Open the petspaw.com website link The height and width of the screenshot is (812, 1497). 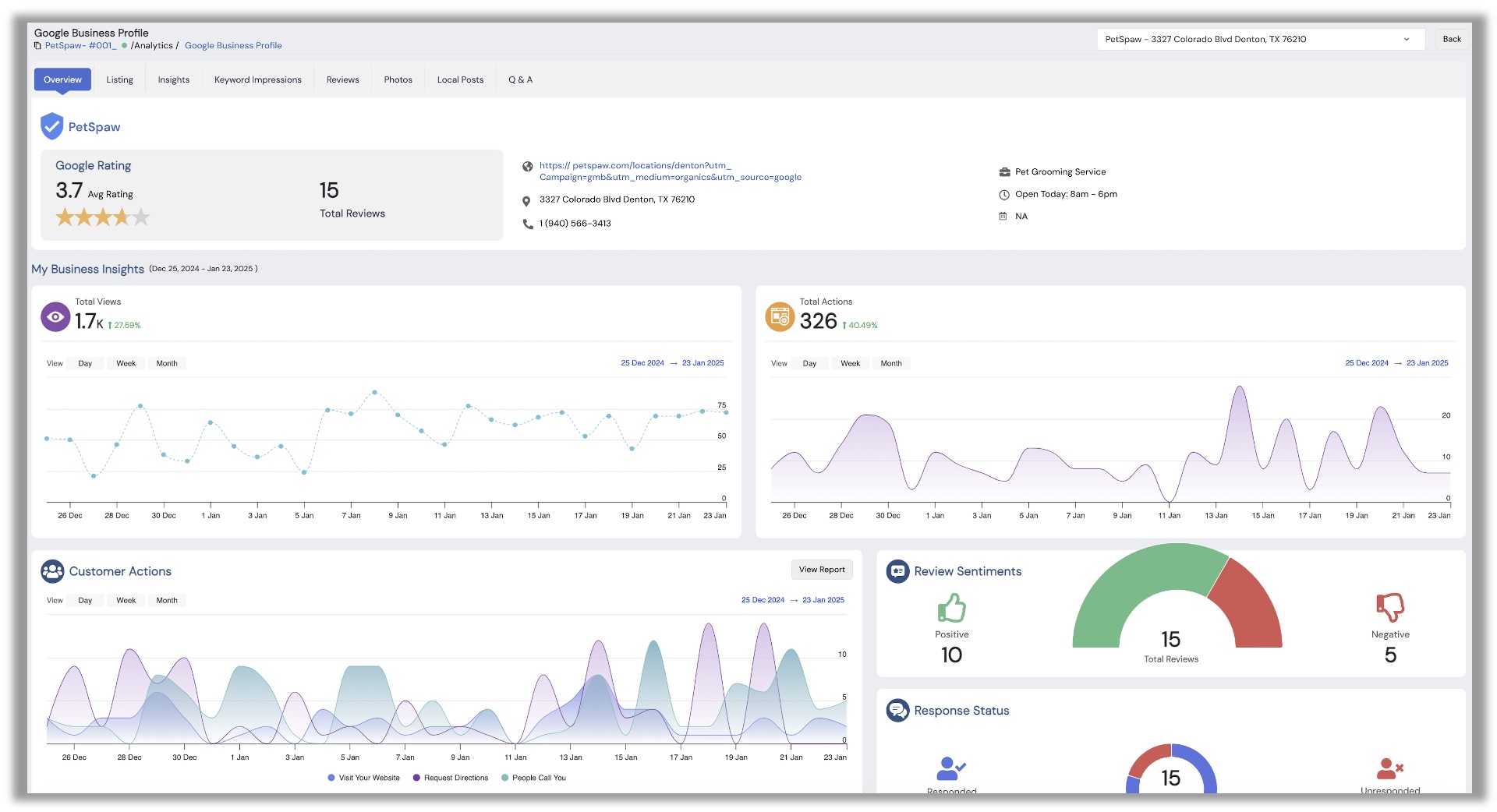point(671,171)
